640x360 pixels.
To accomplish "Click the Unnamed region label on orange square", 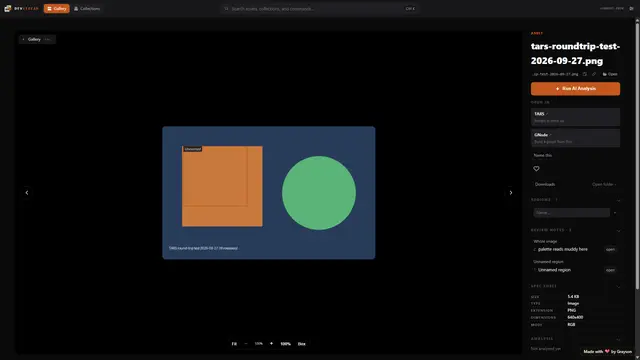I will point(192,149).
